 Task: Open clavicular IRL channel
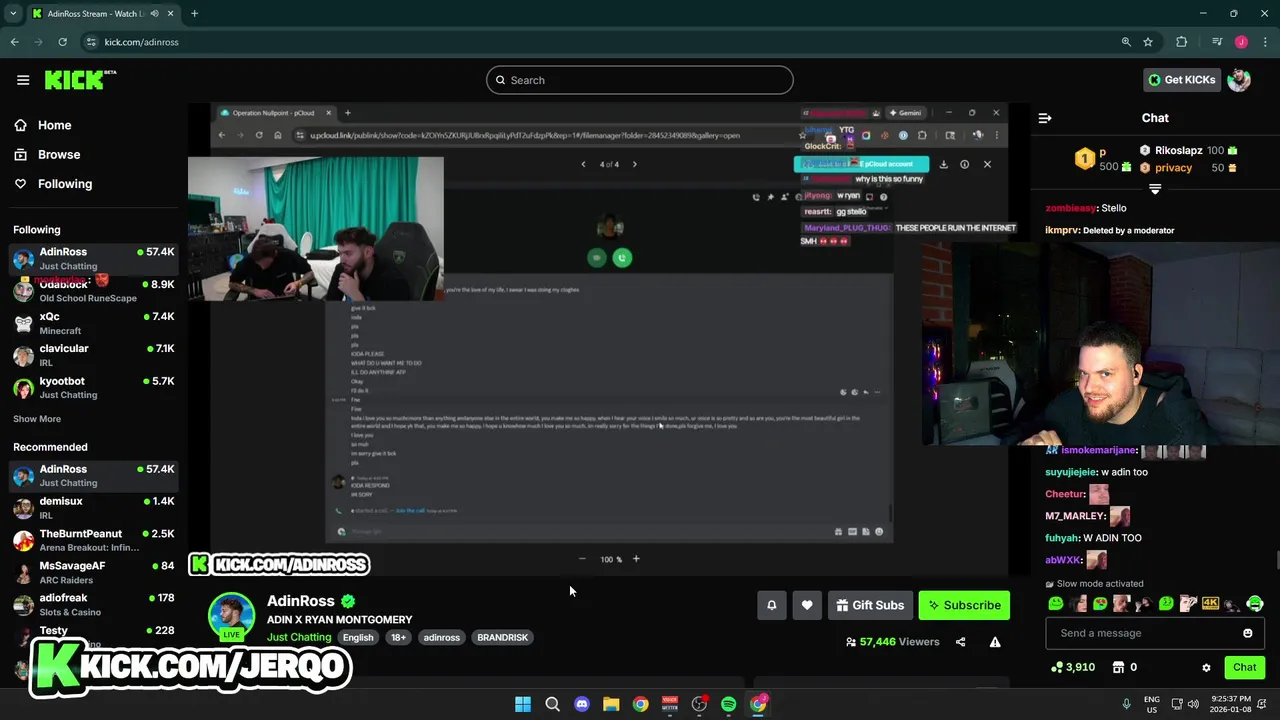(94, 355)
